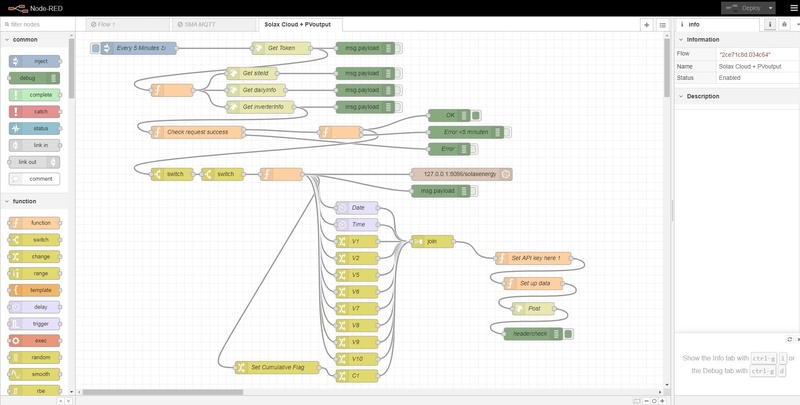Toggle the OK debug node button
800x405 pixels.
(x=476, y=116)
